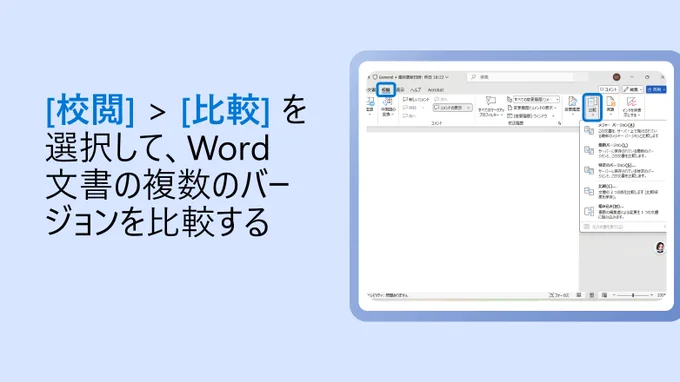
Task: Click the user account avatar
Action: pos(616,77)
